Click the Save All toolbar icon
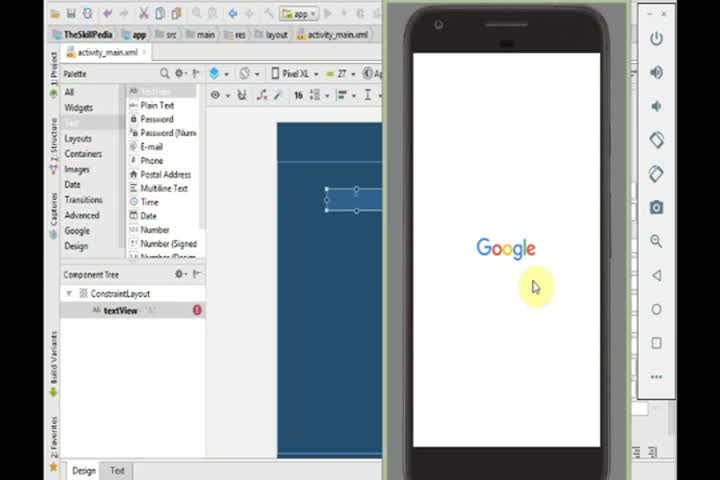 click(x=71, y=14)
